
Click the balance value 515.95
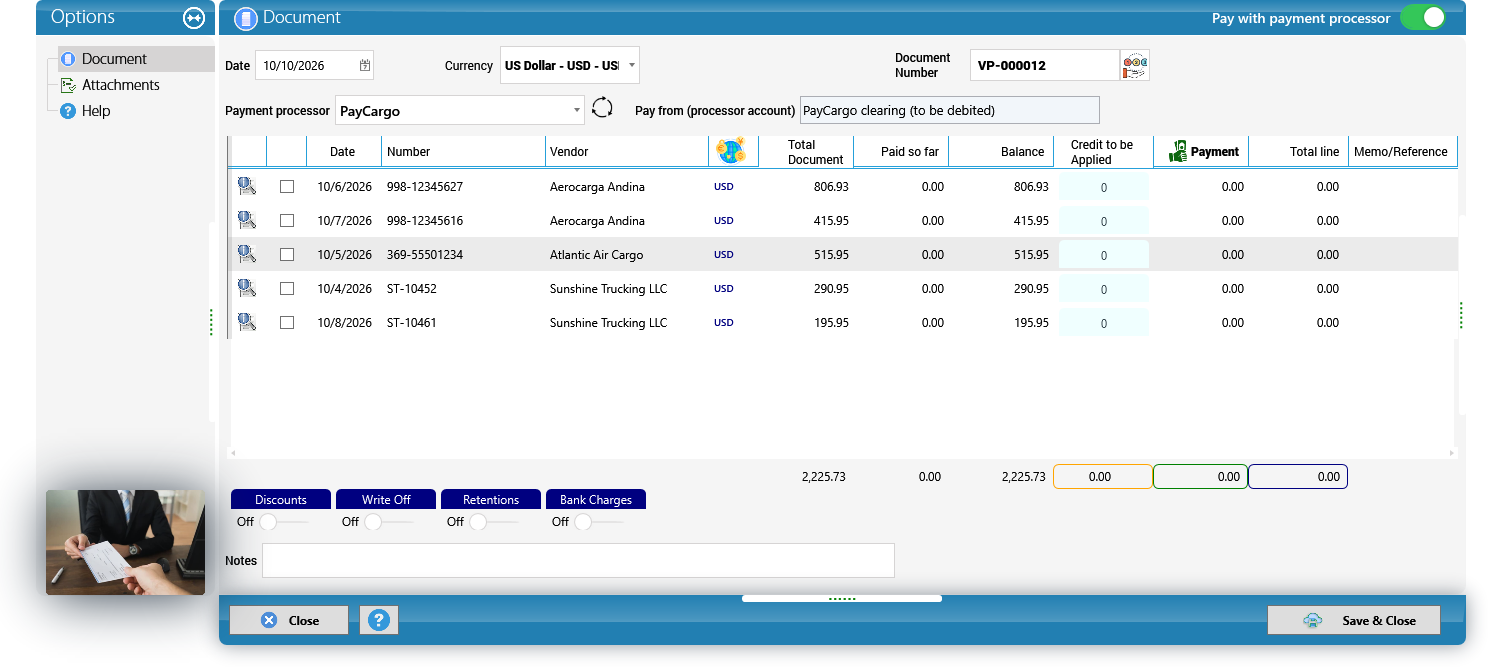(x=1031, y=255)
